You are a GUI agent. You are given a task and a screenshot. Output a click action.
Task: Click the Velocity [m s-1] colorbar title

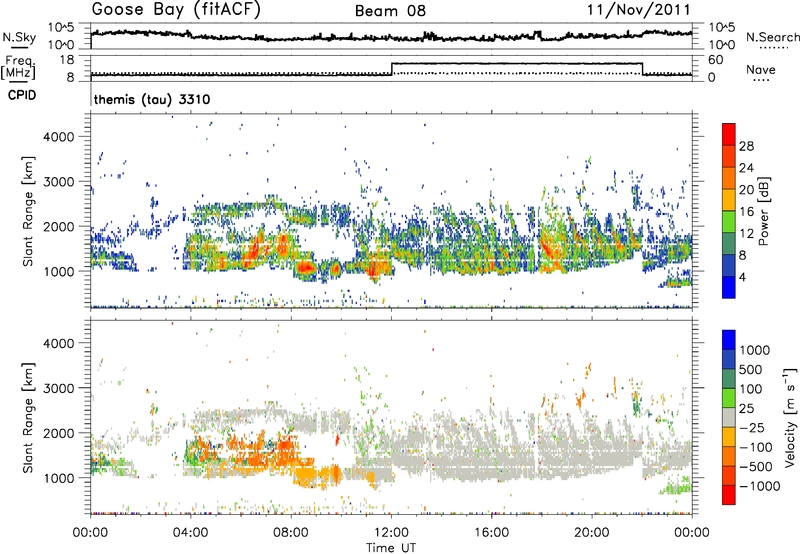coord(790,418)
